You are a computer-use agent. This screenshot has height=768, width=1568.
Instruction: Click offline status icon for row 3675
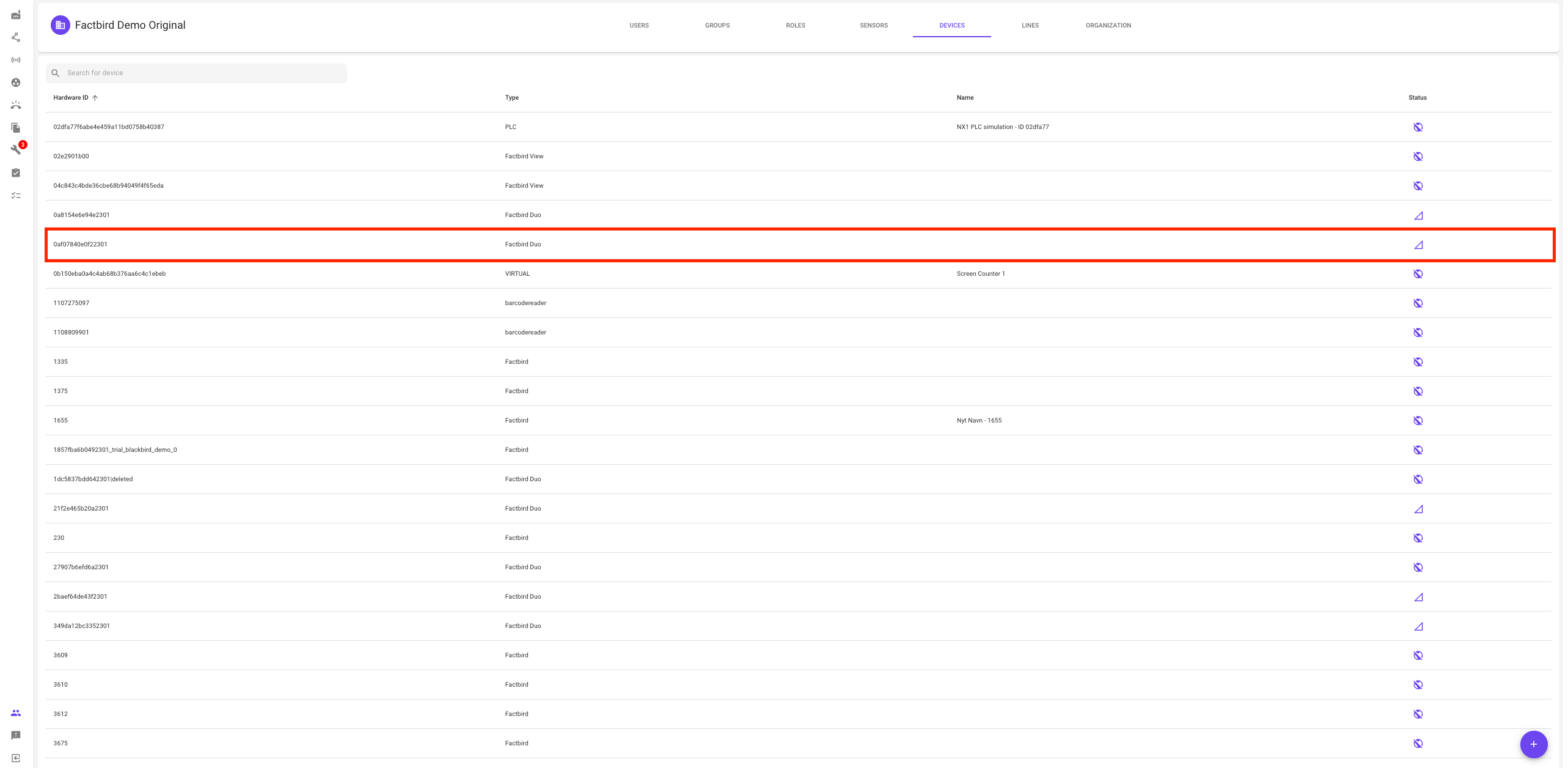click(x=1418, y=744)
